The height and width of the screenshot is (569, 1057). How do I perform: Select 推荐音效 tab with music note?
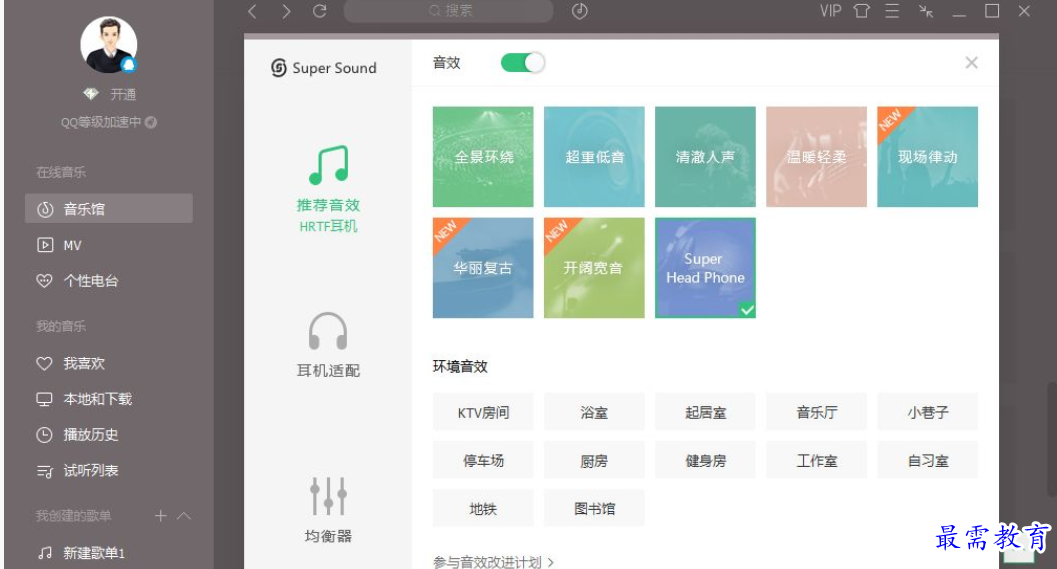[x=328, y=189]
